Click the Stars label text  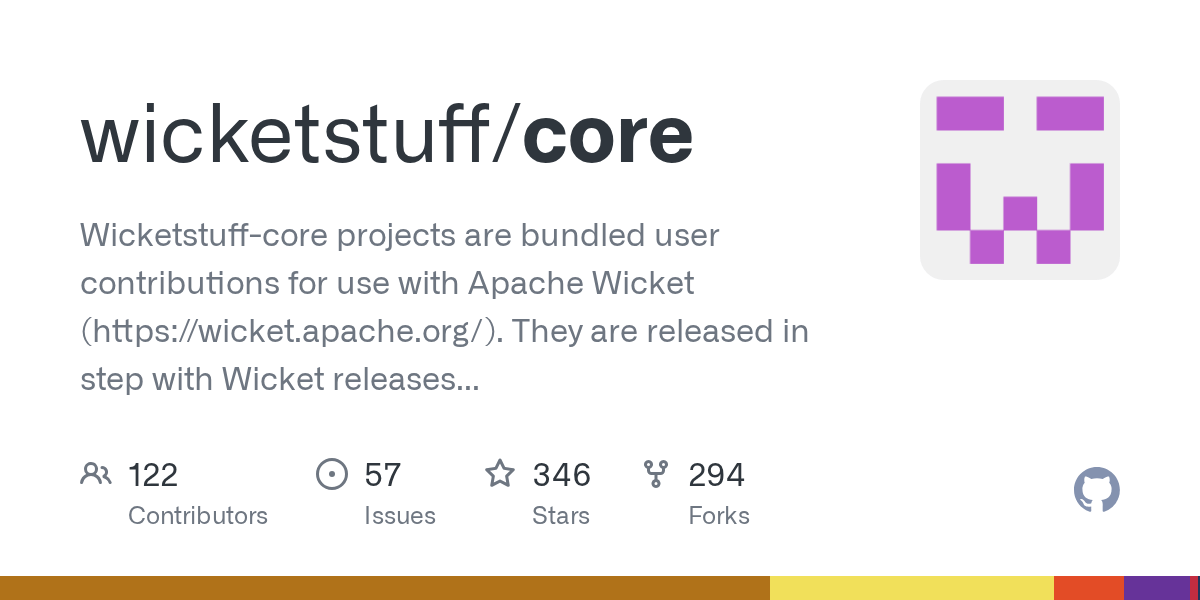[561, 516]
